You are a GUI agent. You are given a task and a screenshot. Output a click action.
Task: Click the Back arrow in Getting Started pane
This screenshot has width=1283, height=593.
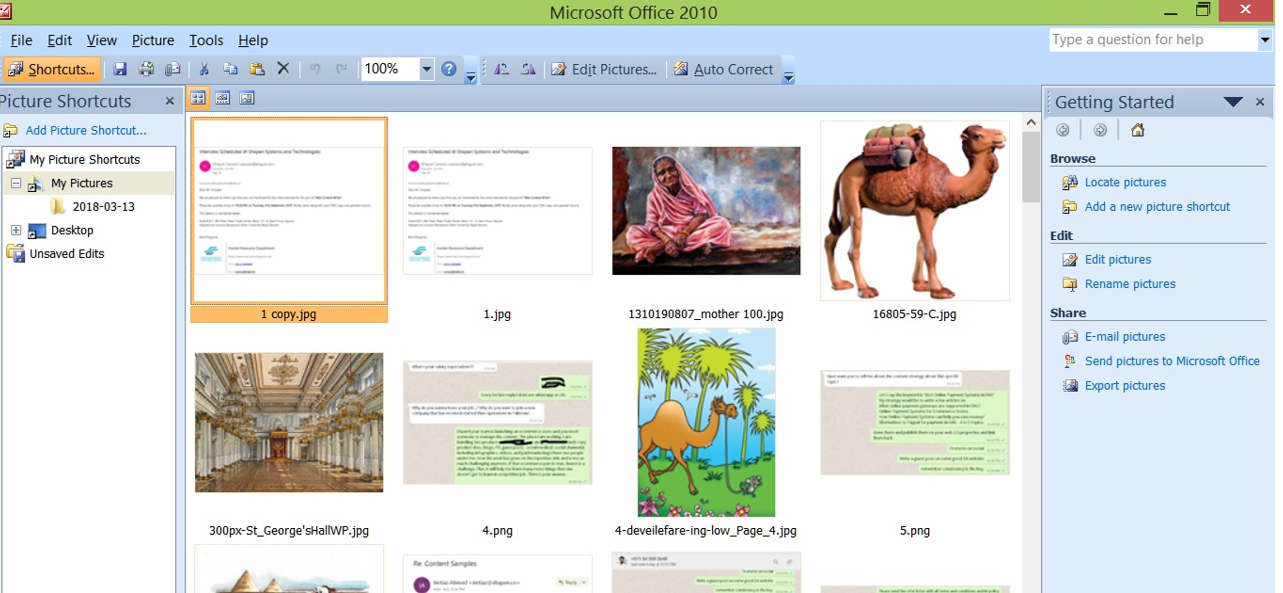1063,129
